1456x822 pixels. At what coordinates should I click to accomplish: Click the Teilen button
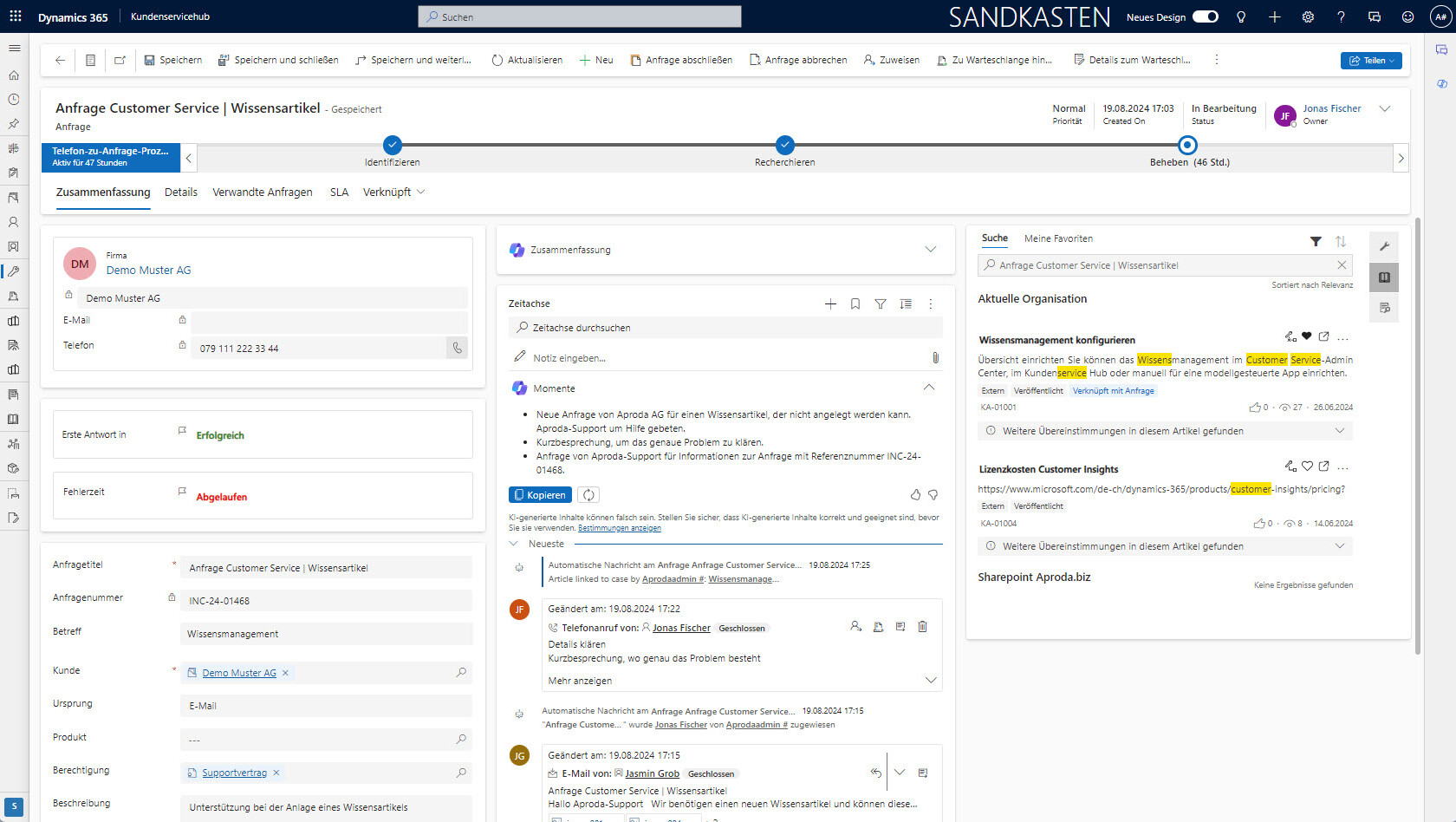coord(1371,60)
